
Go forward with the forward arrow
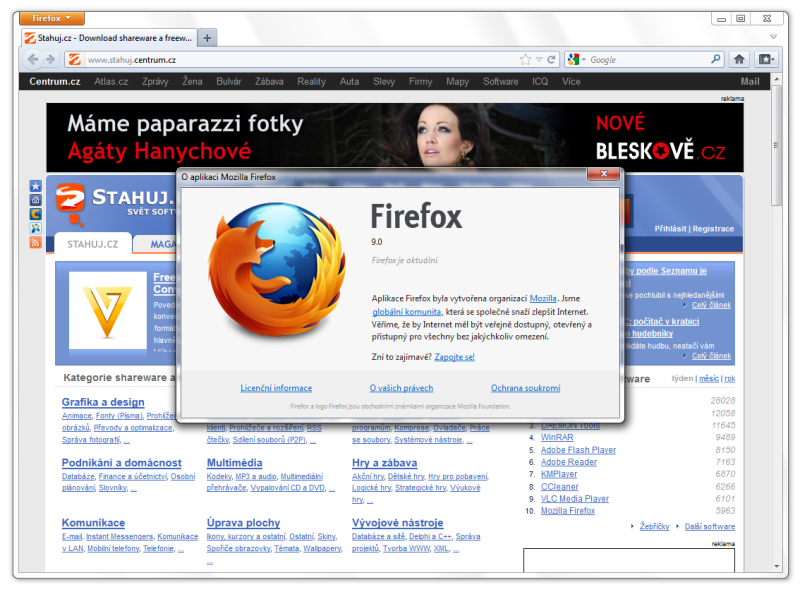pos(51,59)
